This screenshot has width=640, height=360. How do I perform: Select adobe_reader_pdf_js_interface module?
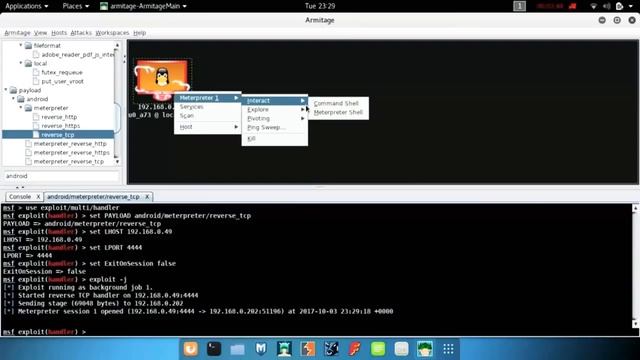click(x=78, y=55)
